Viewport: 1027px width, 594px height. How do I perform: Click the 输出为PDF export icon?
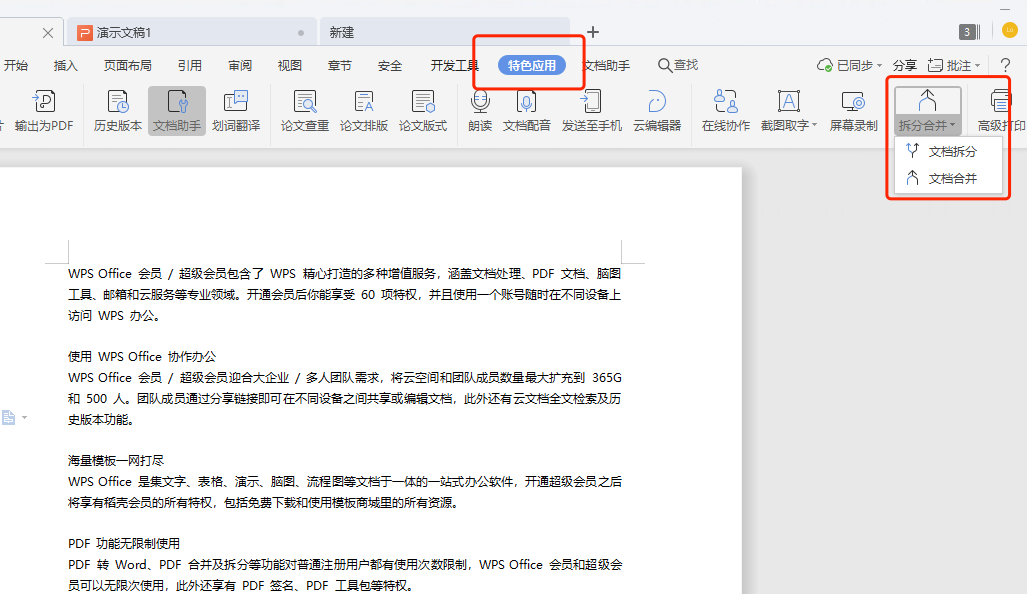(45, 102)
